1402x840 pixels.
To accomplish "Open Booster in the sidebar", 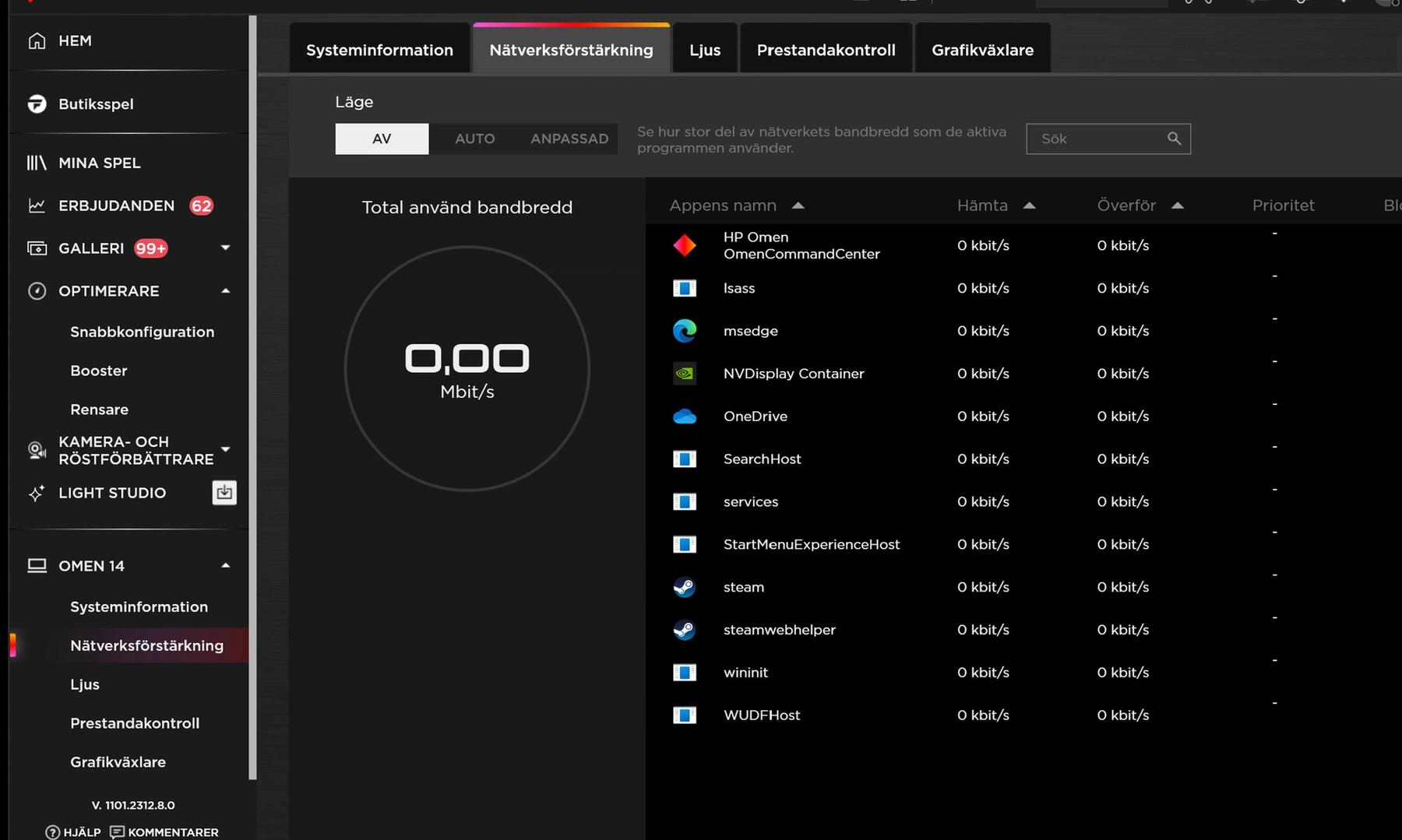I will pyautogui.click(x=98, y=371).
